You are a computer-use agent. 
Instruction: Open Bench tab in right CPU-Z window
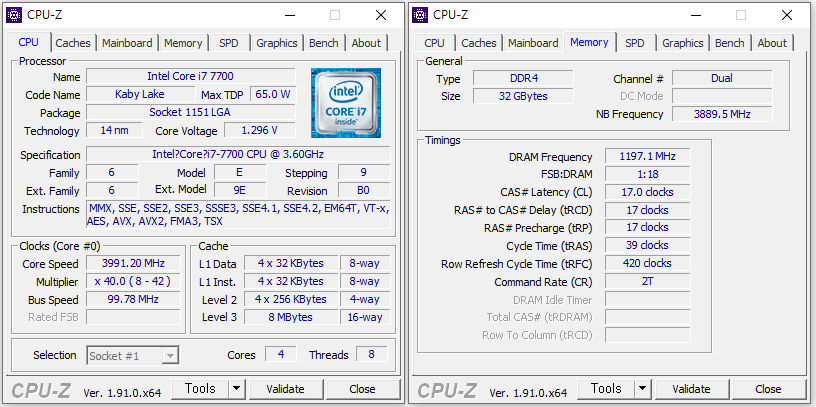click(730, 43)
